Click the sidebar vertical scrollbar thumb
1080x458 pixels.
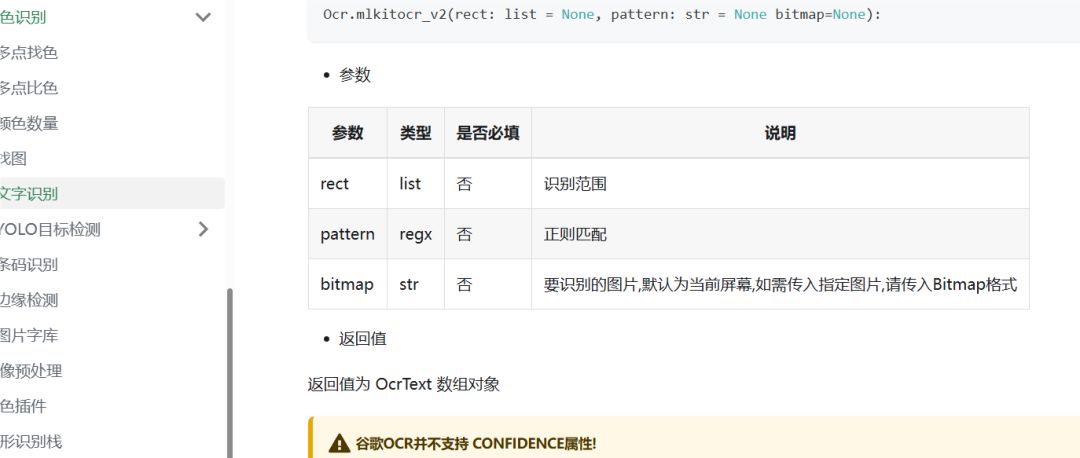pos(230,372)
